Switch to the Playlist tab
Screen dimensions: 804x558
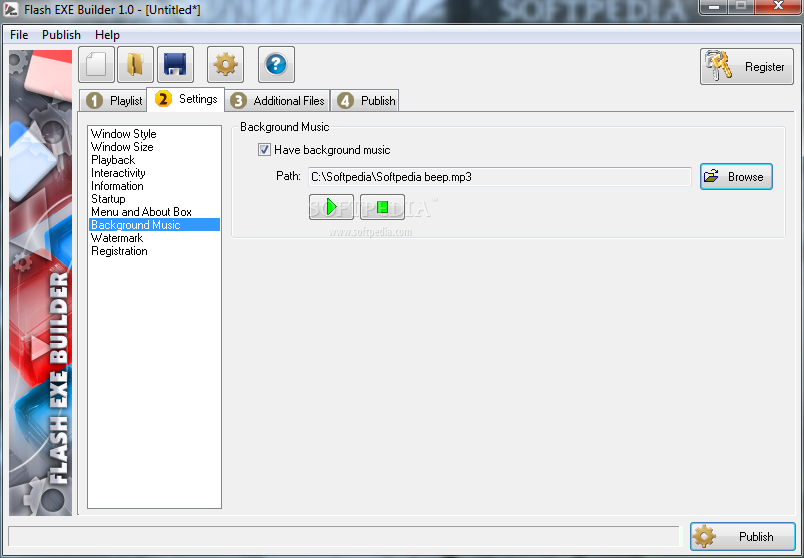coord(113,101)
